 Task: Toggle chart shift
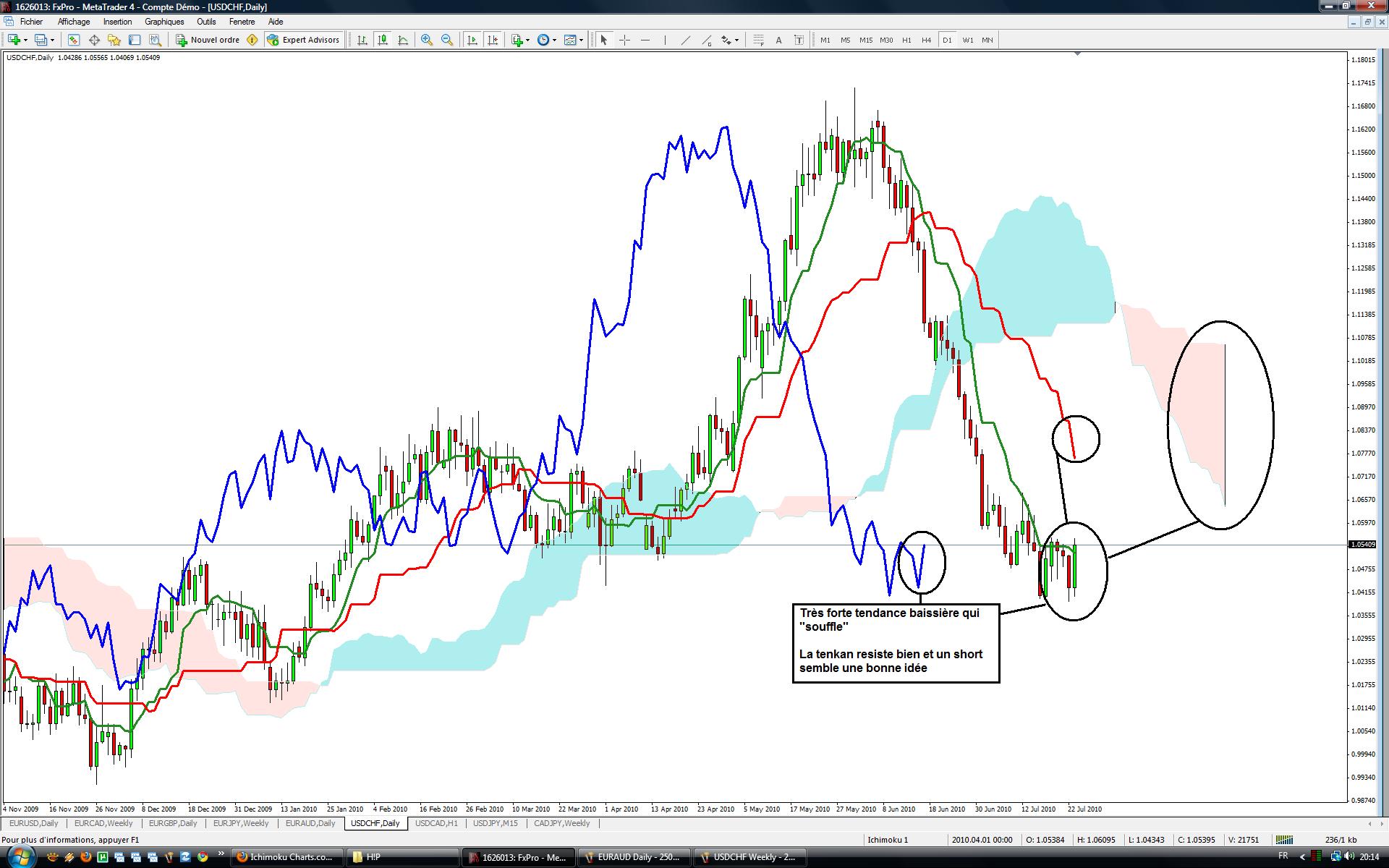coord(493,41)
